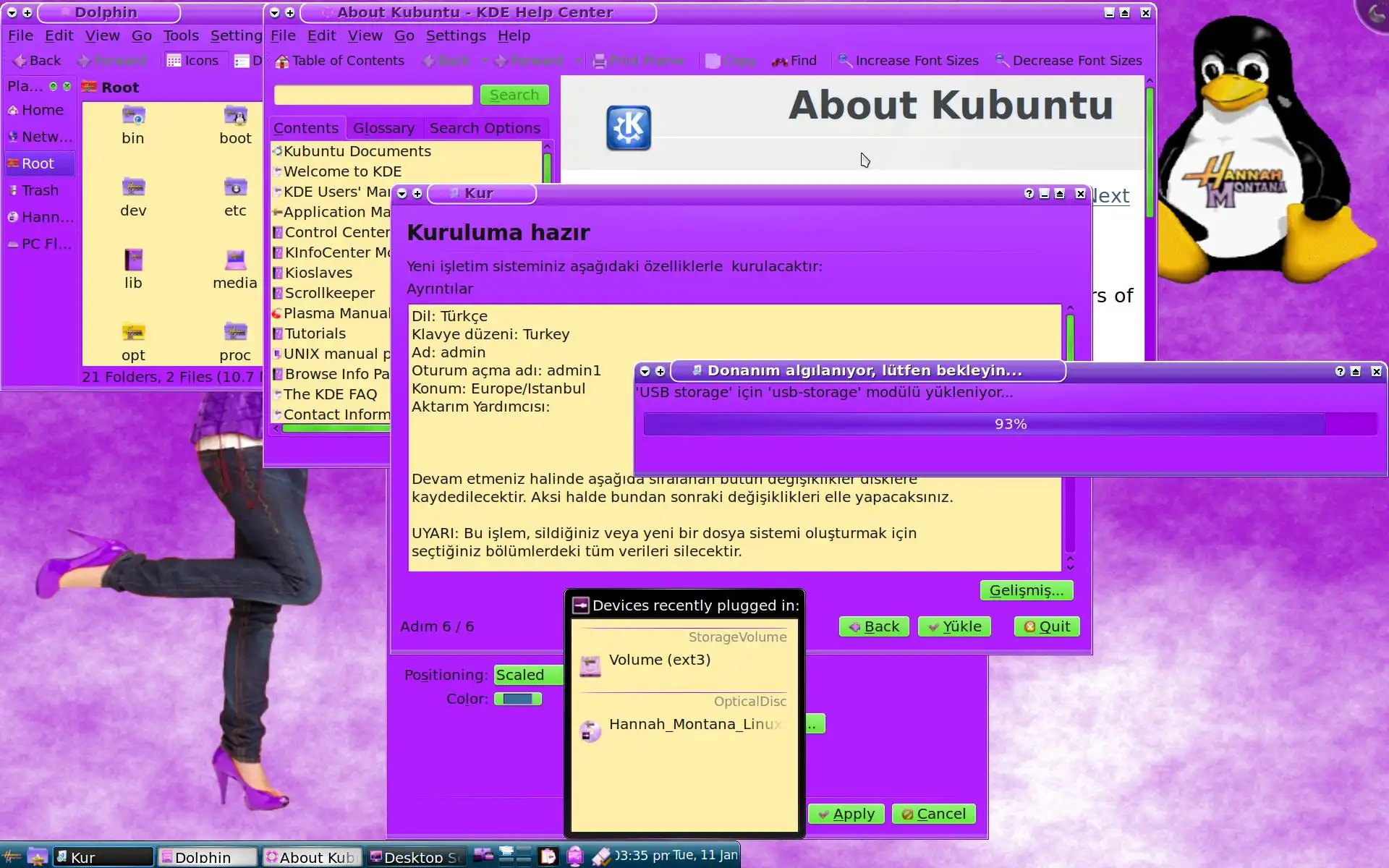Click Increase Font Sizes magnifier icon
Screen dimensions: 1389x868
[844, 61]
